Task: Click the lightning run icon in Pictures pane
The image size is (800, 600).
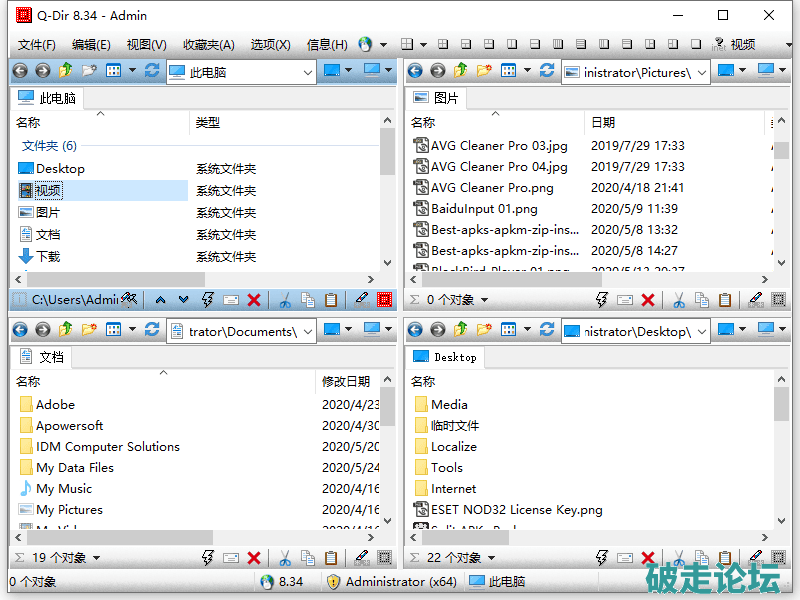Action: (601, 299)
